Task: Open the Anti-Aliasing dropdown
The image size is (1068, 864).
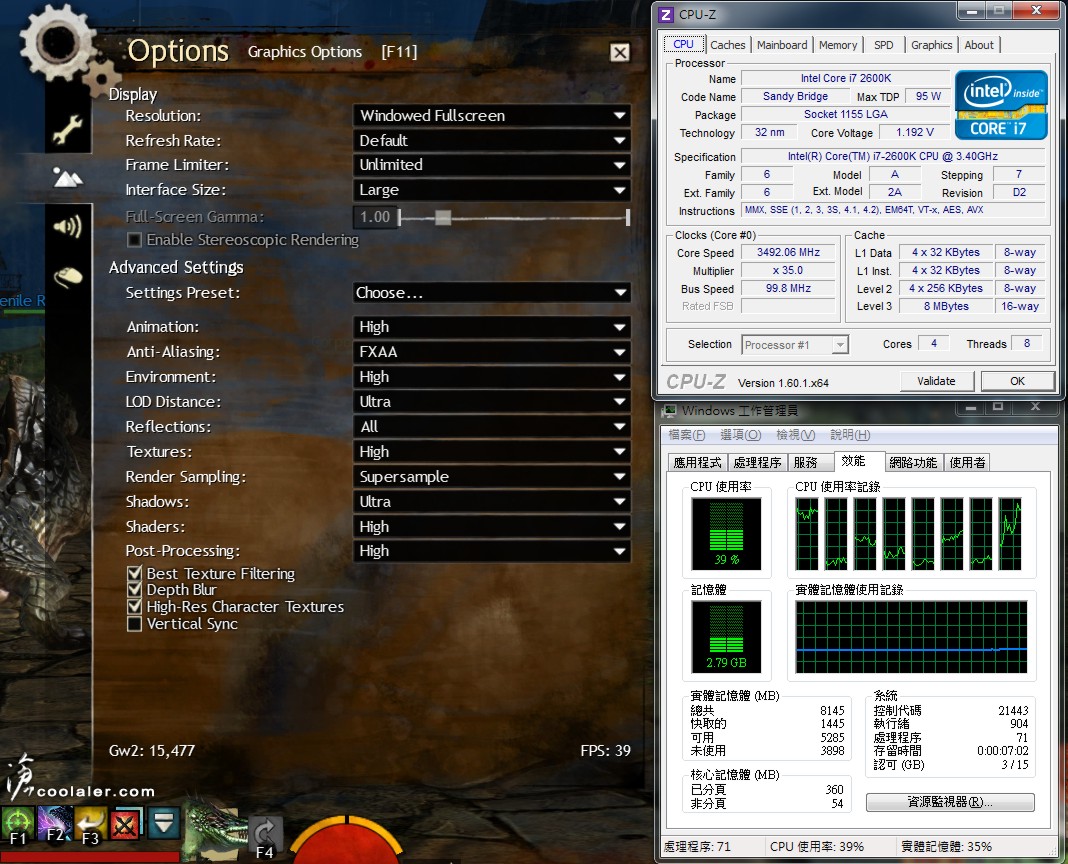Action: click(x=491, y=352)
